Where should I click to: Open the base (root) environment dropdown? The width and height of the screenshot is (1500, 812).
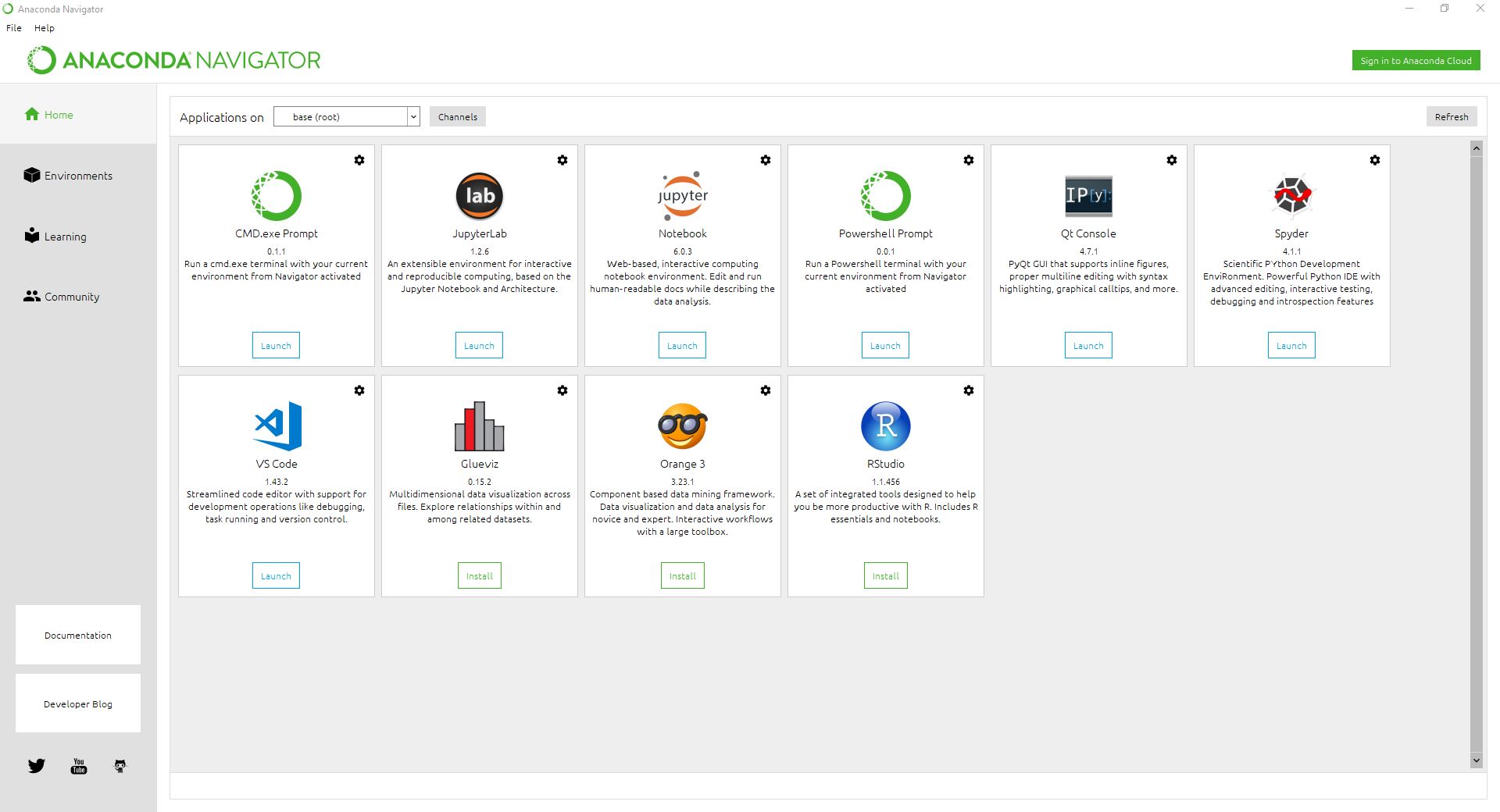(x=344, y=116)
